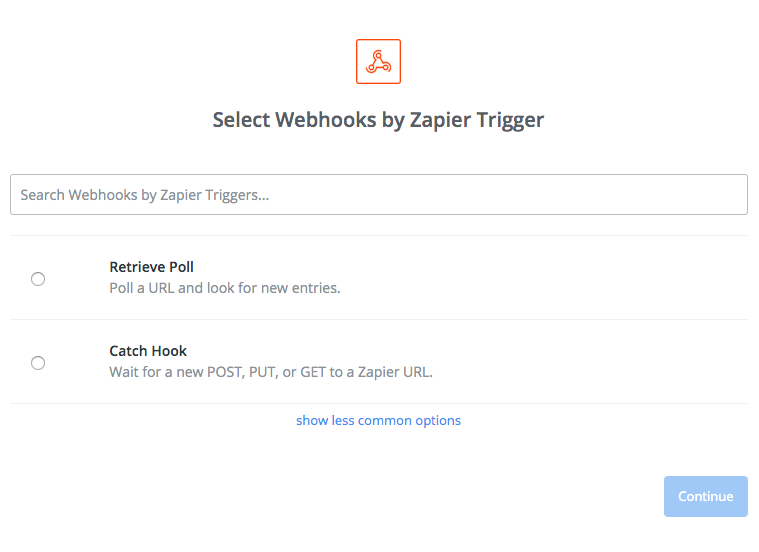
Task: Select the Catch Hook radio button
Action: pos(38,363)
